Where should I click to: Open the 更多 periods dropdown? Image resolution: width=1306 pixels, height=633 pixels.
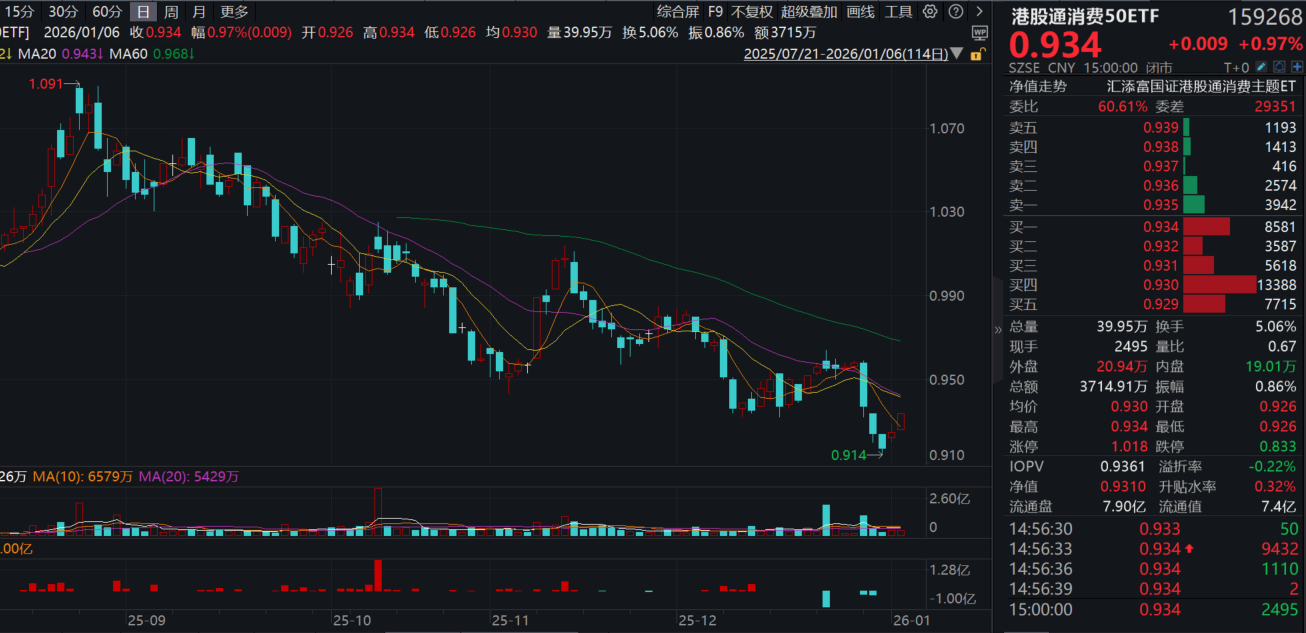tap(234, 12)
